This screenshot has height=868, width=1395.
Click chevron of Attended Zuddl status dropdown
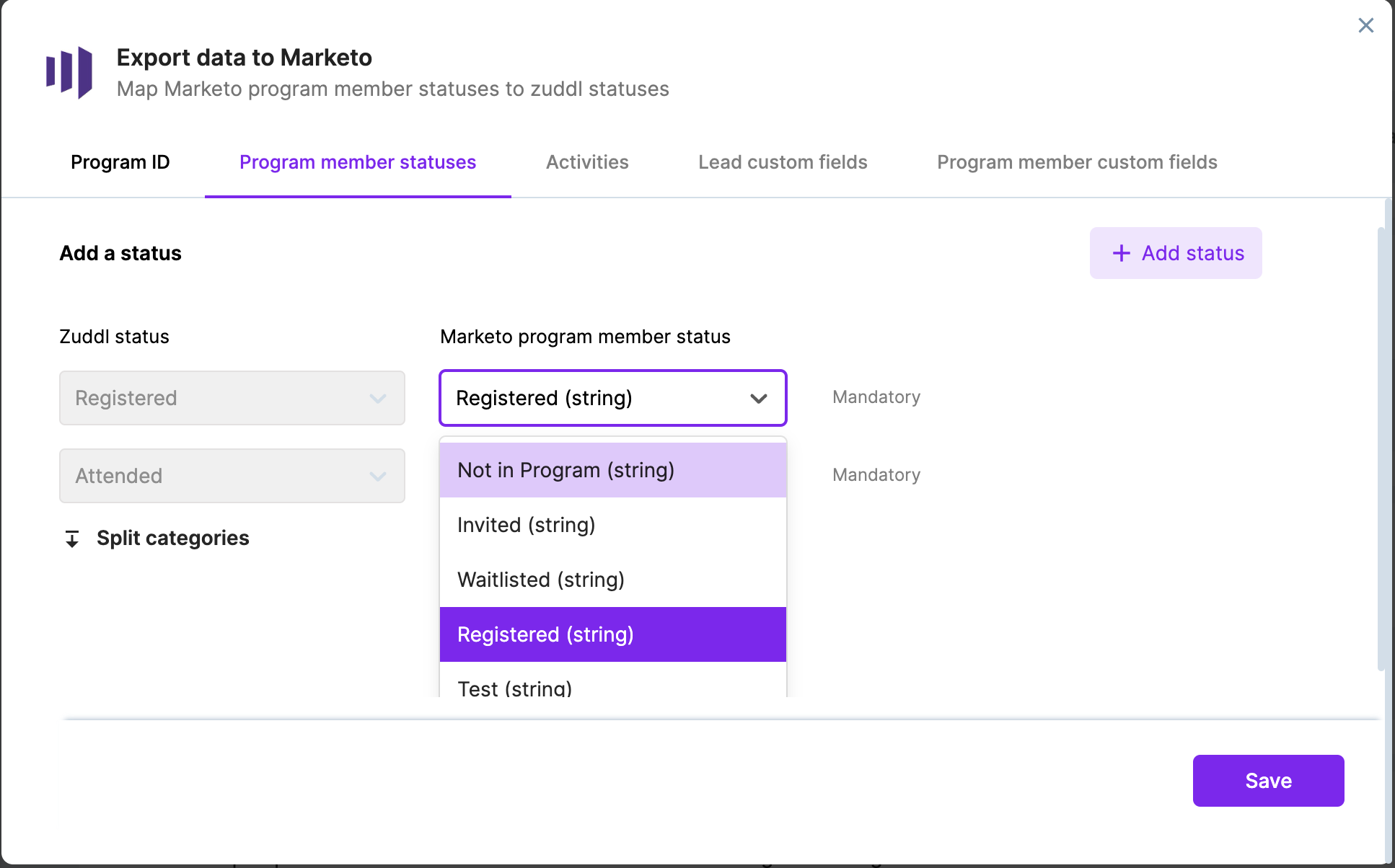[378, 477]
